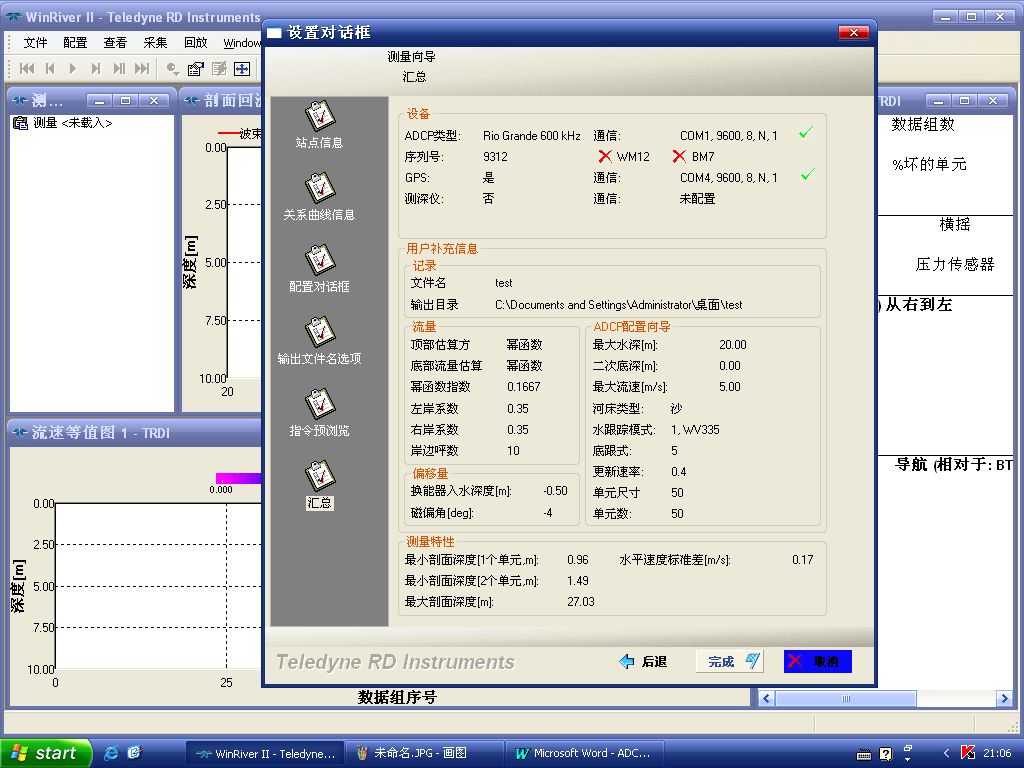The image size is (1024, 768).
Task: Select the 输出文件名选项 step icon
Action: pyautogui.click(x=320, y=335)
